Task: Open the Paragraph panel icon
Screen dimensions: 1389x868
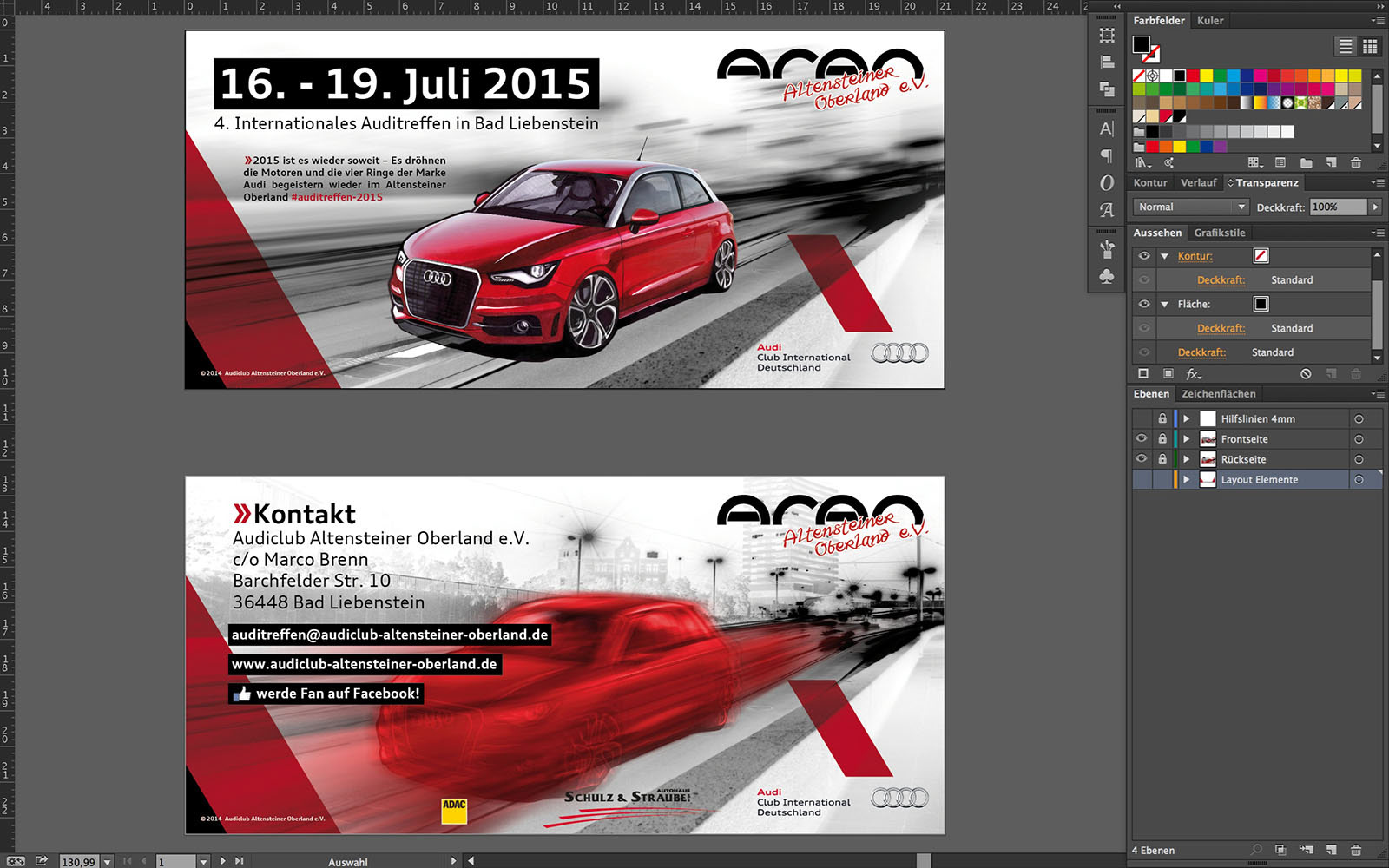Action: 1107,156
